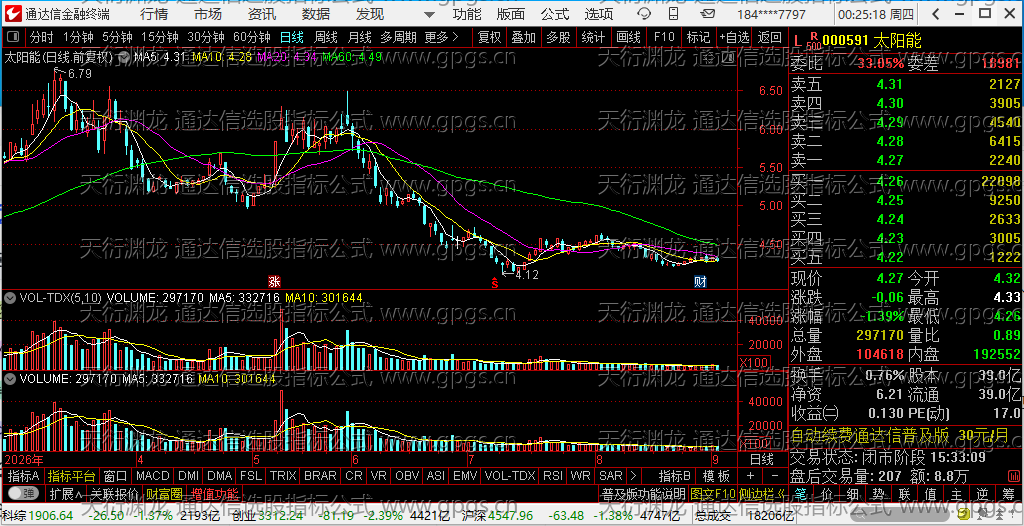The image size is (1024, 526).
Task: Add an indicator window with plus button
Action: point(750,476)
